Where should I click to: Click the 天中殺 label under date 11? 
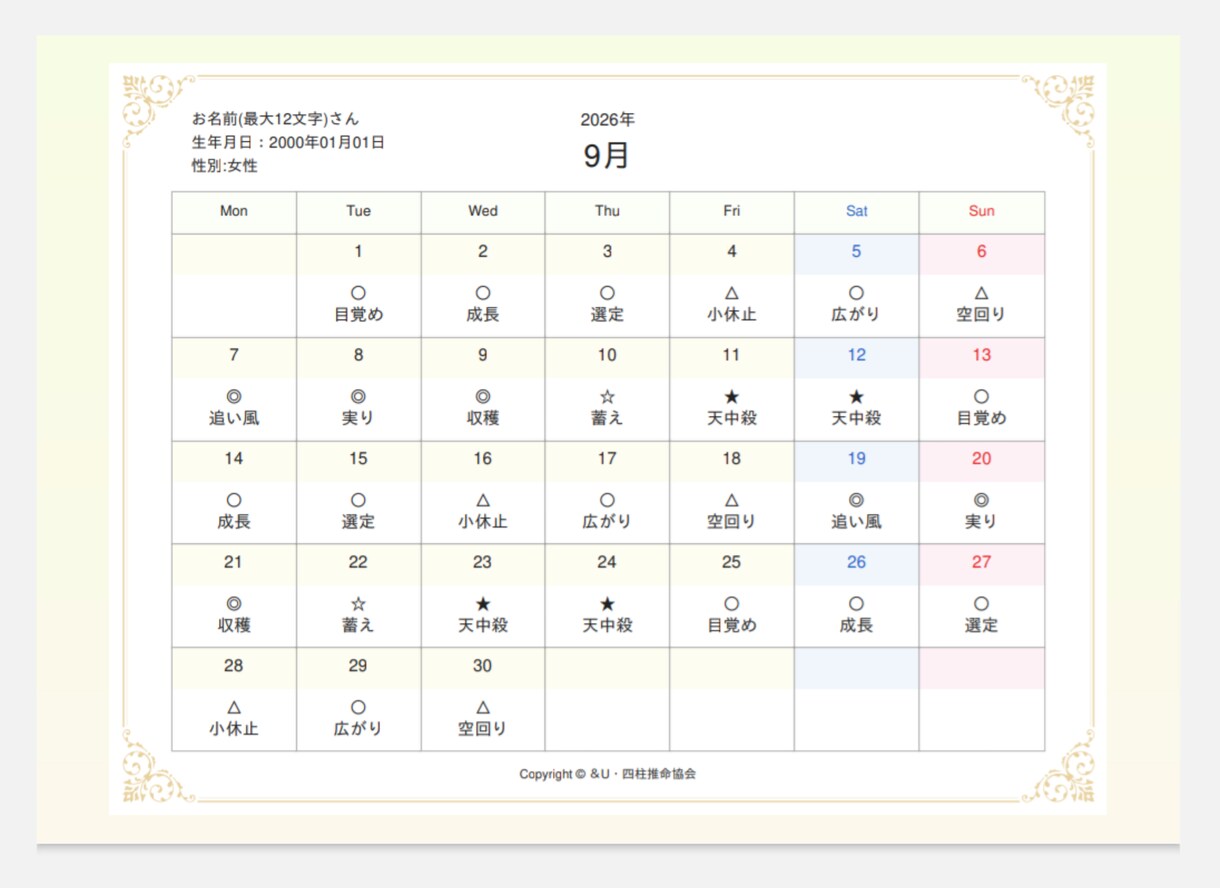(732, 418)
